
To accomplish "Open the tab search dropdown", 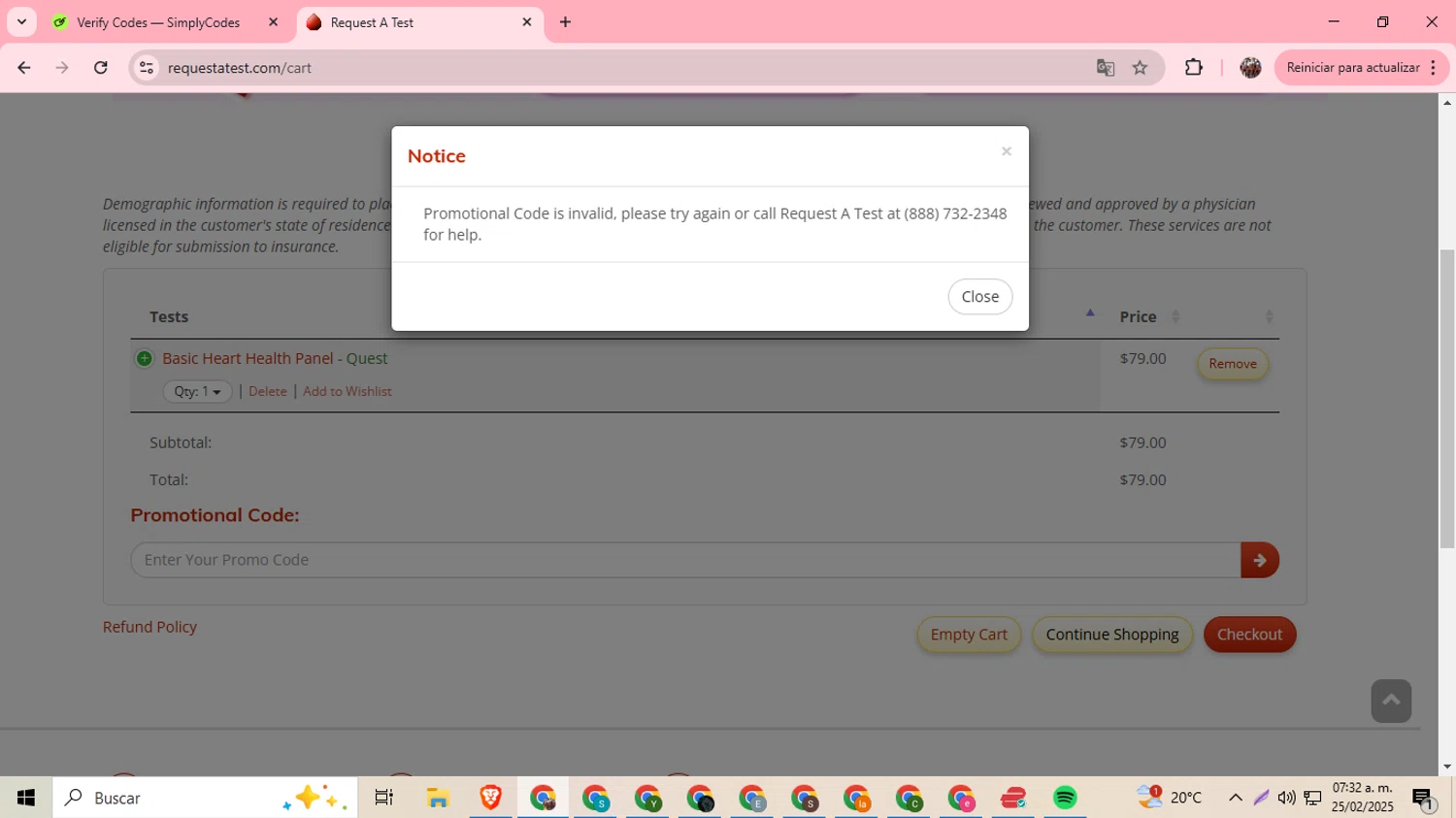I will [x=21, y=22].
